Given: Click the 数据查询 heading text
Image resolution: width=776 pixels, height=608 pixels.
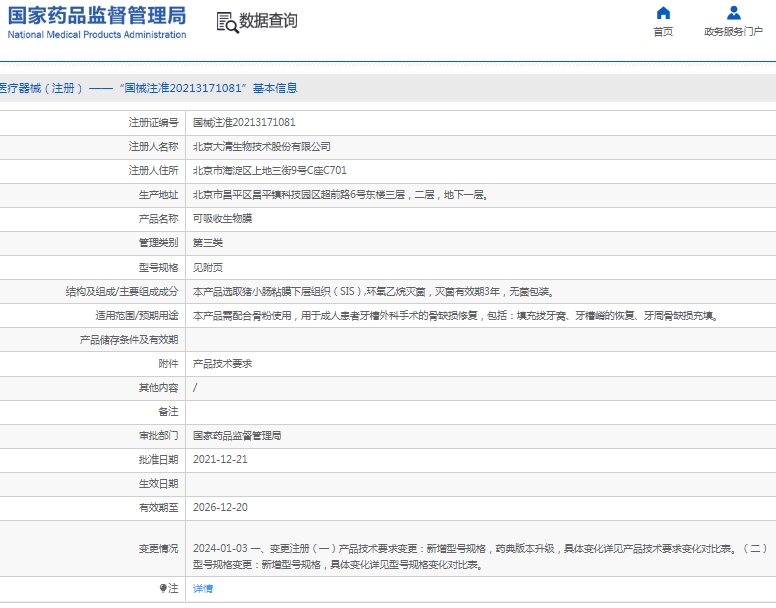Looking at the screenshot, I should coord(268,21).
